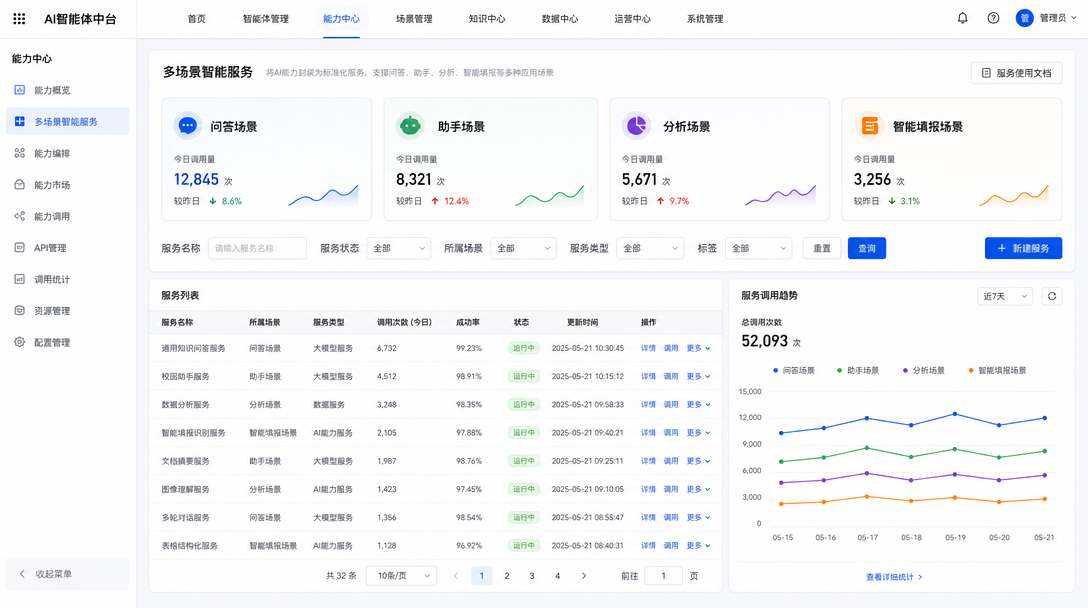Viewport: 1088px width, 608px height.
Task: Click the 能力概览 sidebar icon
Action: (x=19, y=90)
